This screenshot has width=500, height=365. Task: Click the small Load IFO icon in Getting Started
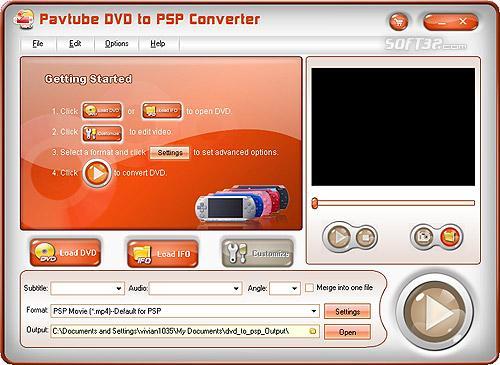(162, 111)
